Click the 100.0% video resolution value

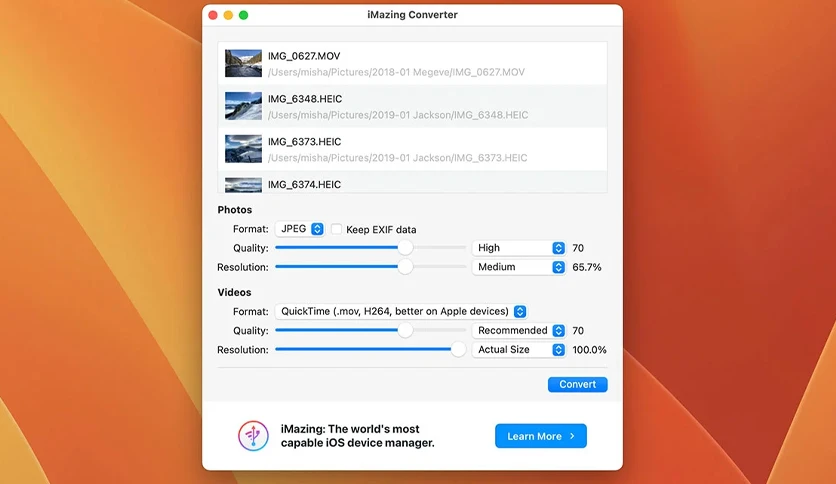coord(589,350)
